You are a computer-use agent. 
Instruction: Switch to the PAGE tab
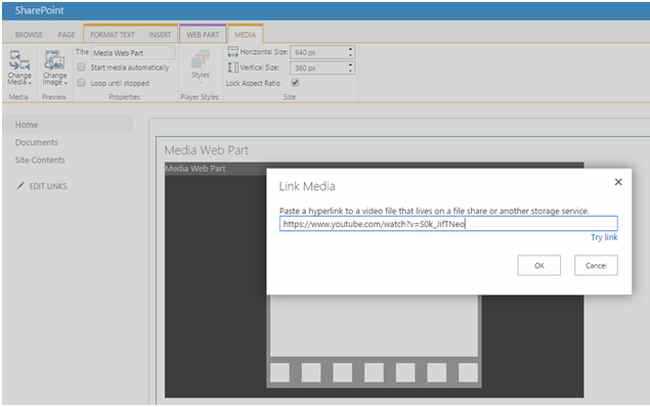[x=66, y=35]
